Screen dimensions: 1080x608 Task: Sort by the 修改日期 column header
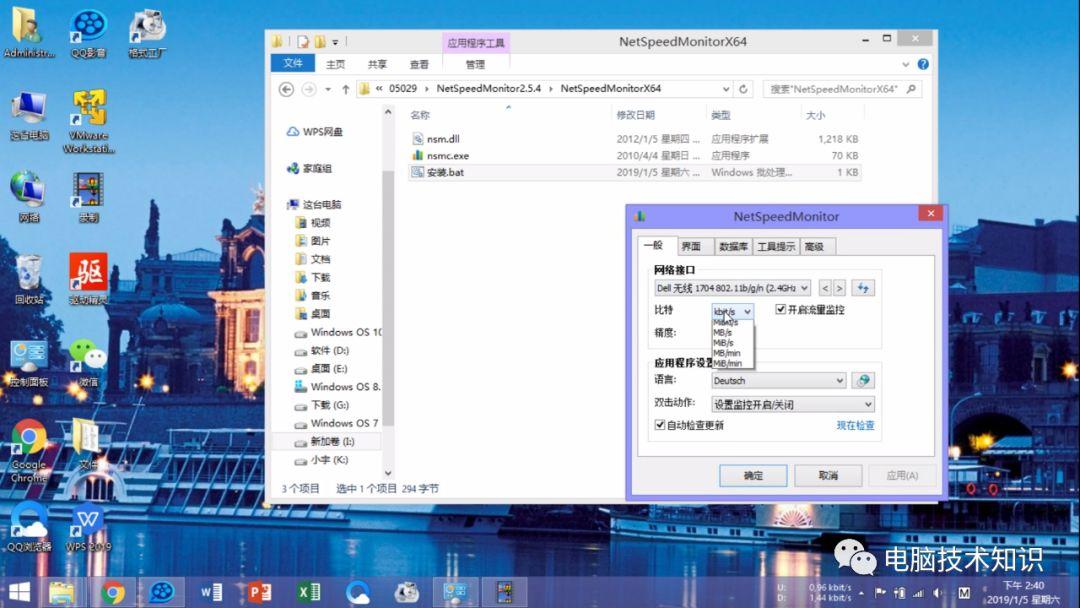[x=635, y=115]
